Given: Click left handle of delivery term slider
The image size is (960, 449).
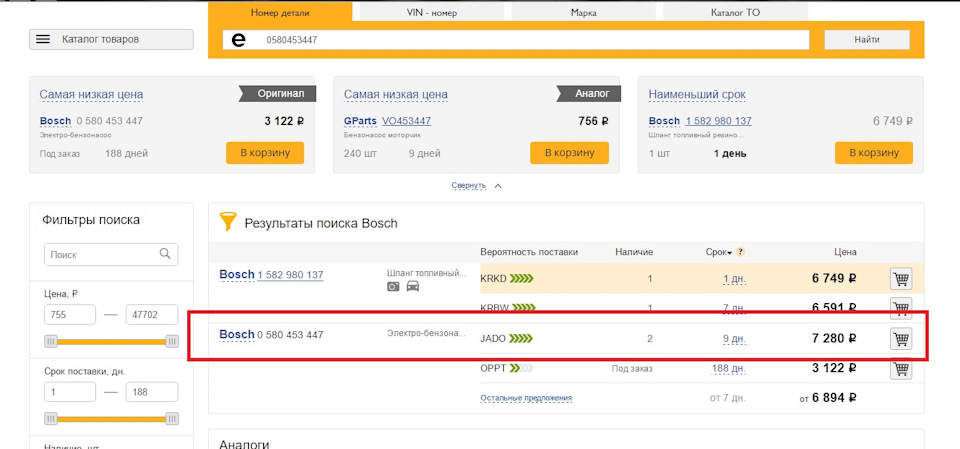Looking at the screenshot, I should click(x=50, y=419).
